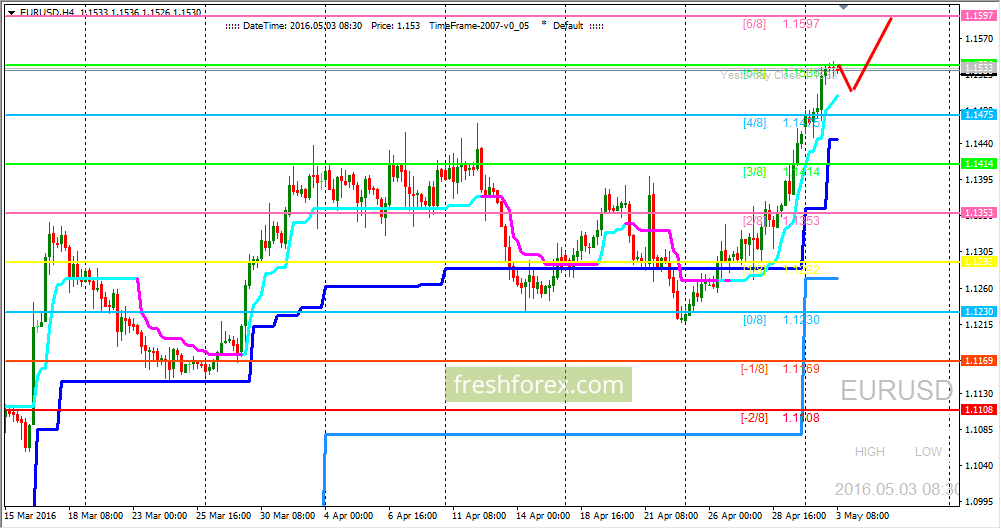This screenshot has width=1001, height=529.
Task: Click the 1.1108 red price tag
Action: click(979, 410)
